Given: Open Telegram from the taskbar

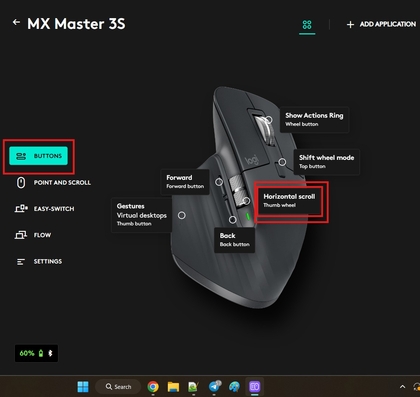Looking at the screenshot, I should (x=214, y=387).
